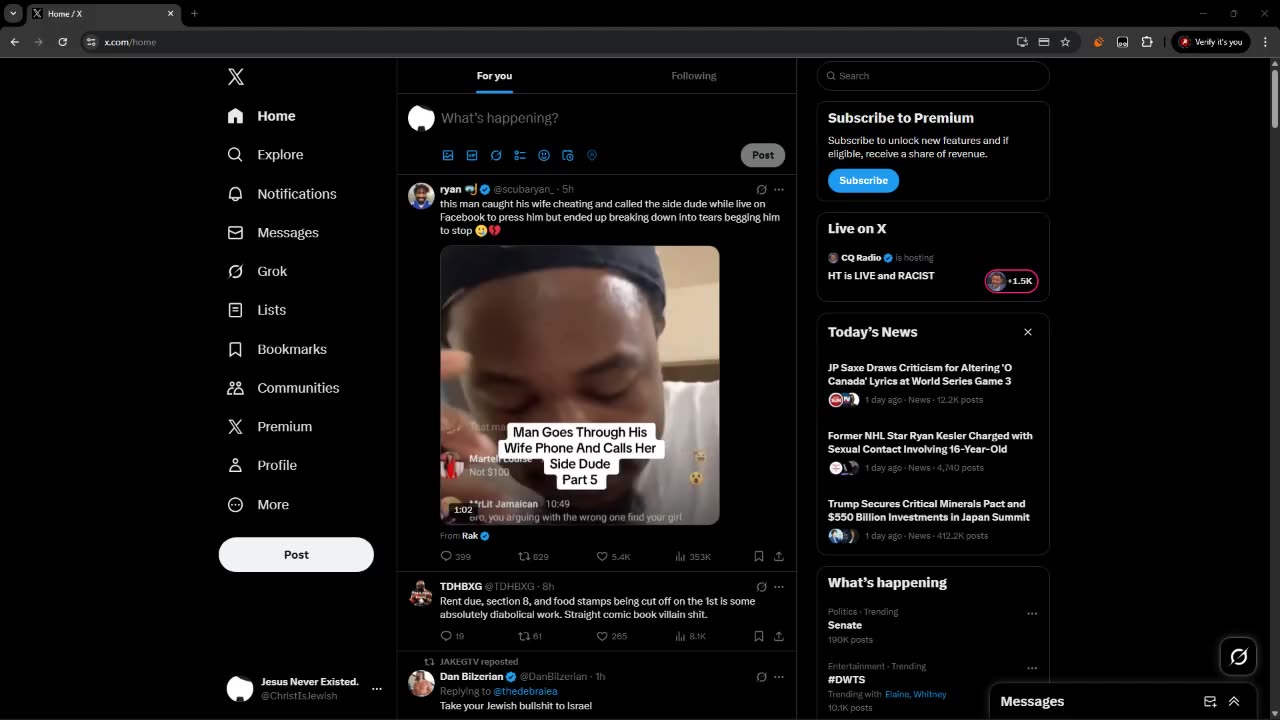Open Grok from the sidebar
Image resolution: width=1280 pixels, height=720 pixels.
pos(257,271)
